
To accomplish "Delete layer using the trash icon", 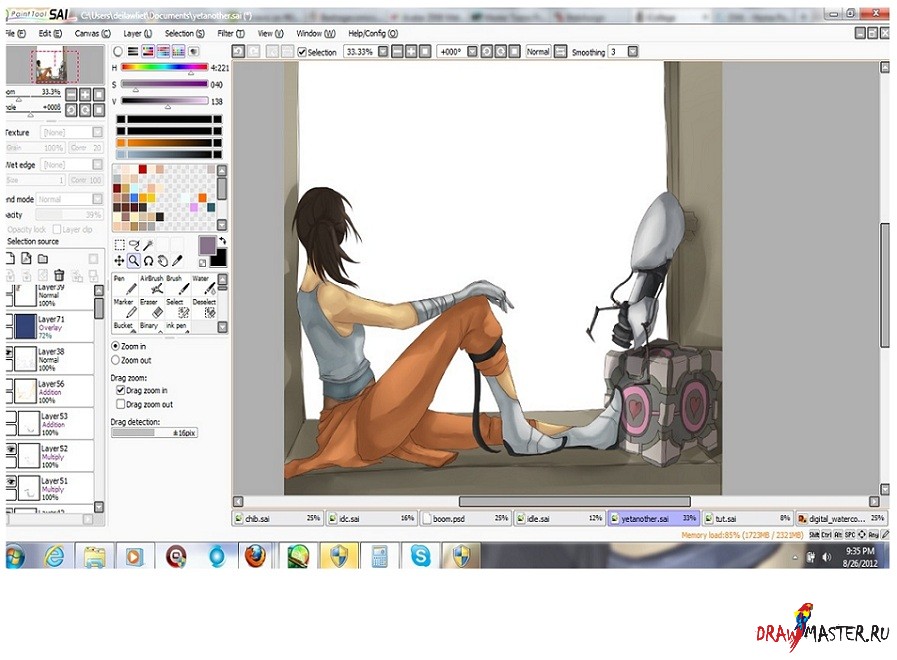I will point(59,276).
